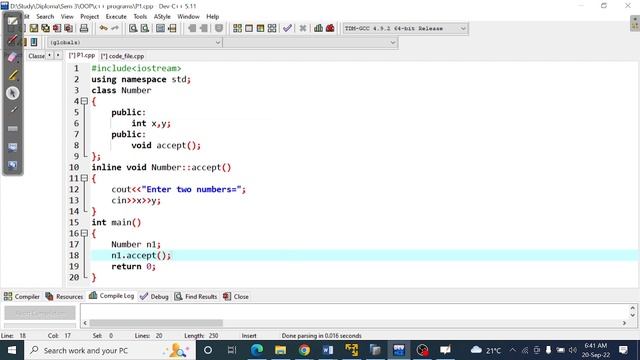Collapse the class Number block at line 4
The height and width of the screenshot is (360, 640).
click(x=84, y=101)
